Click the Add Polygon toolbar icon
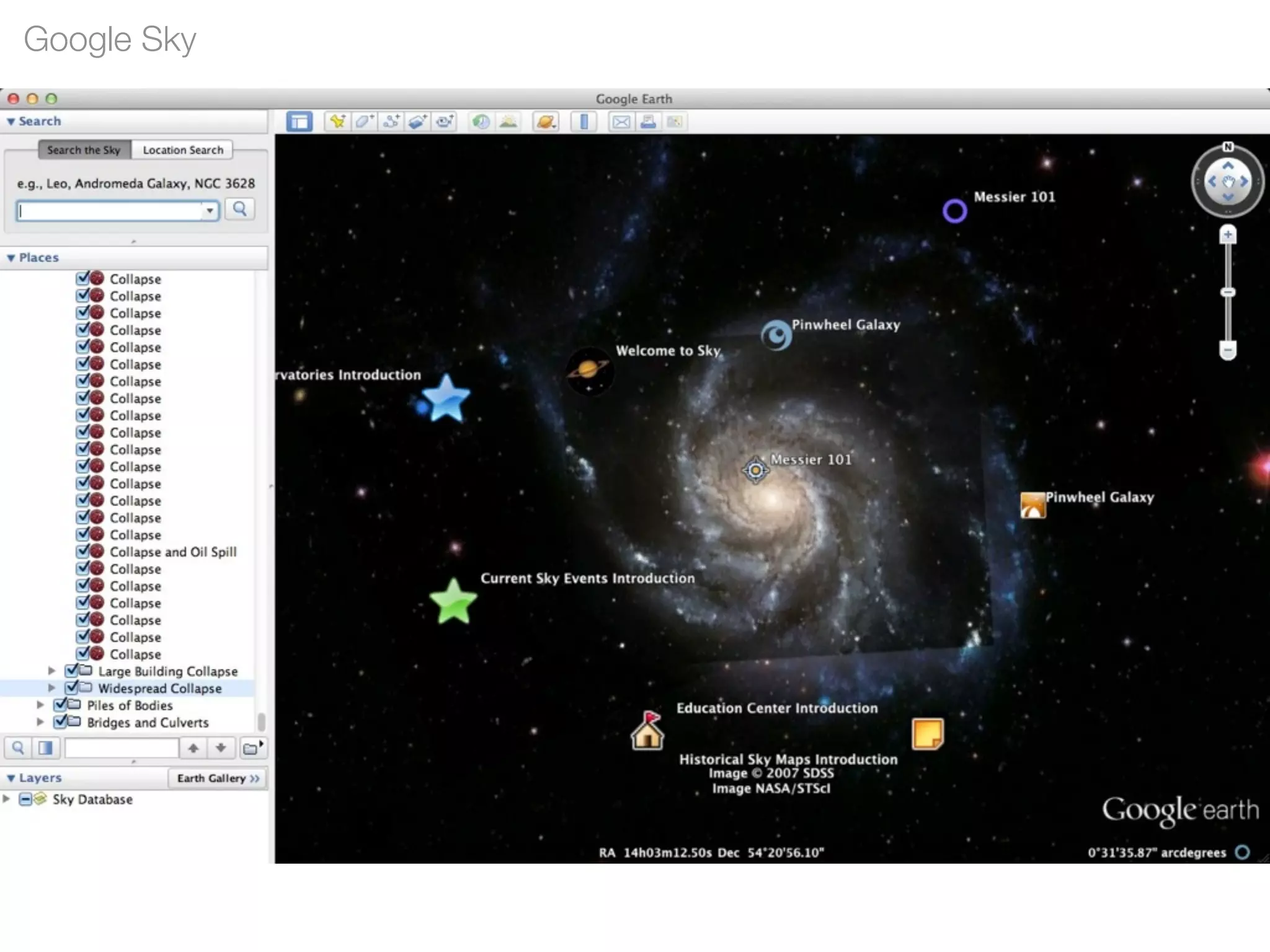1270x952 pixels. (364, 121)
